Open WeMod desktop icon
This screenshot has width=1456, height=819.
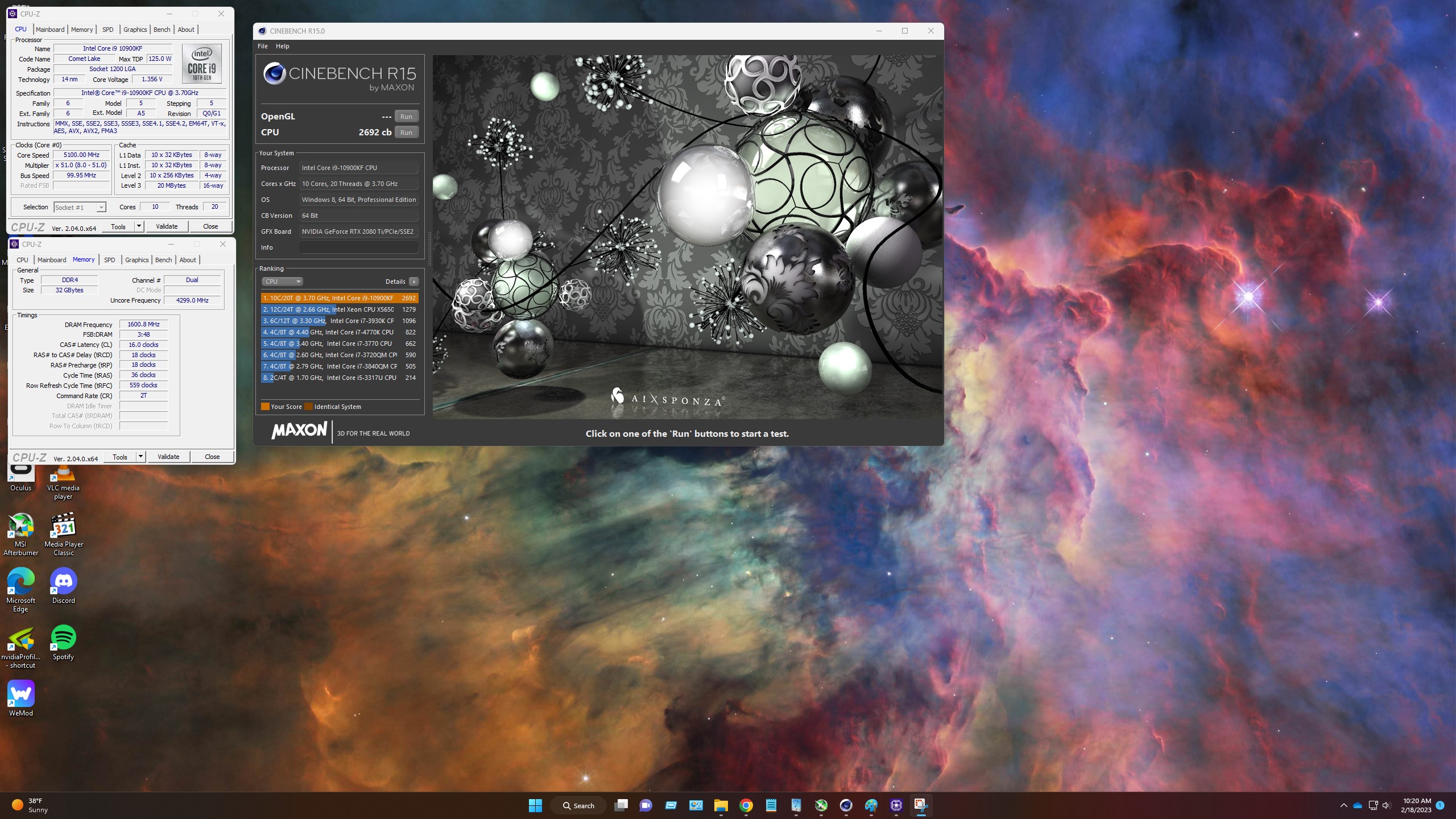(x=21, y=698)
